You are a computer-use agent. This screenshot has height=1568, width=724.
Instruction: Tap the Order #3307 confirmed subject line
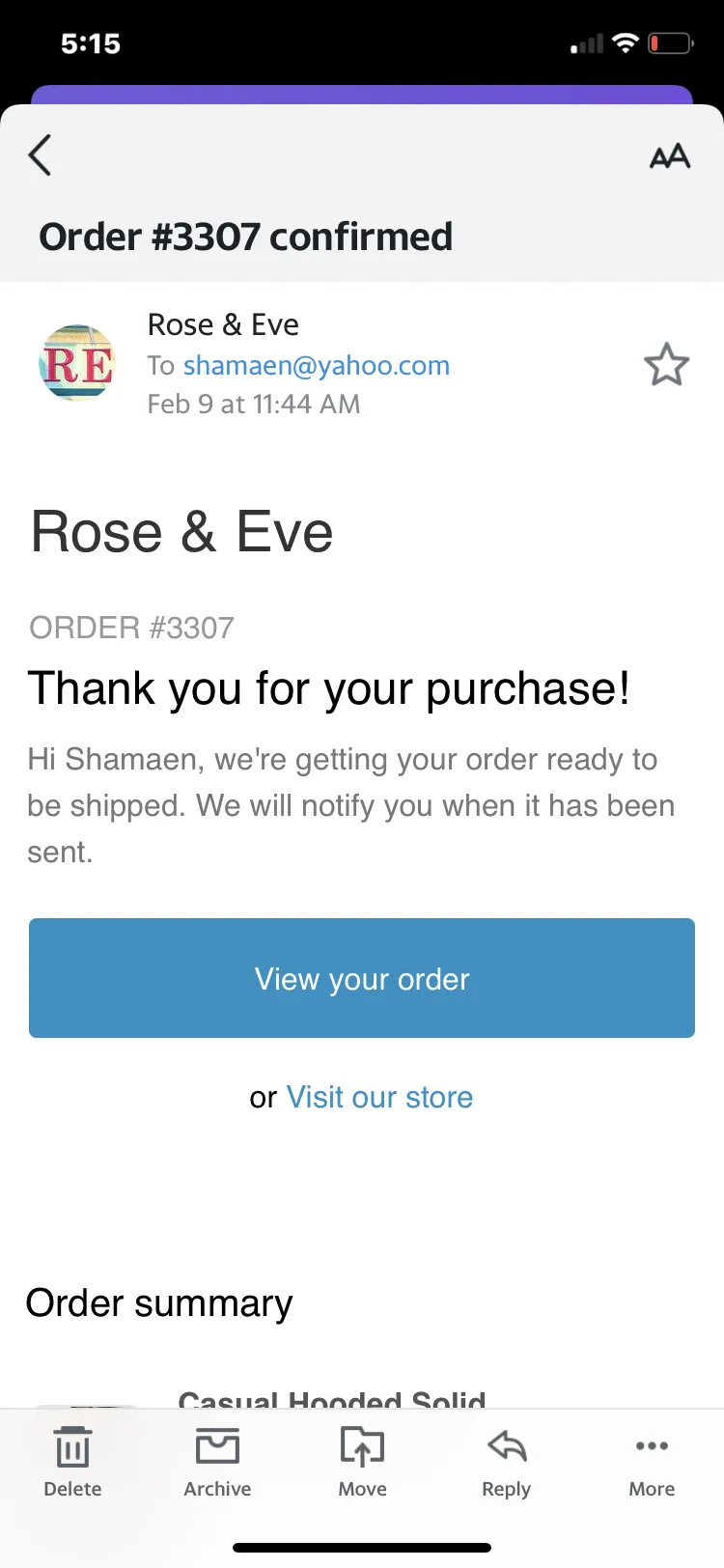245,237
